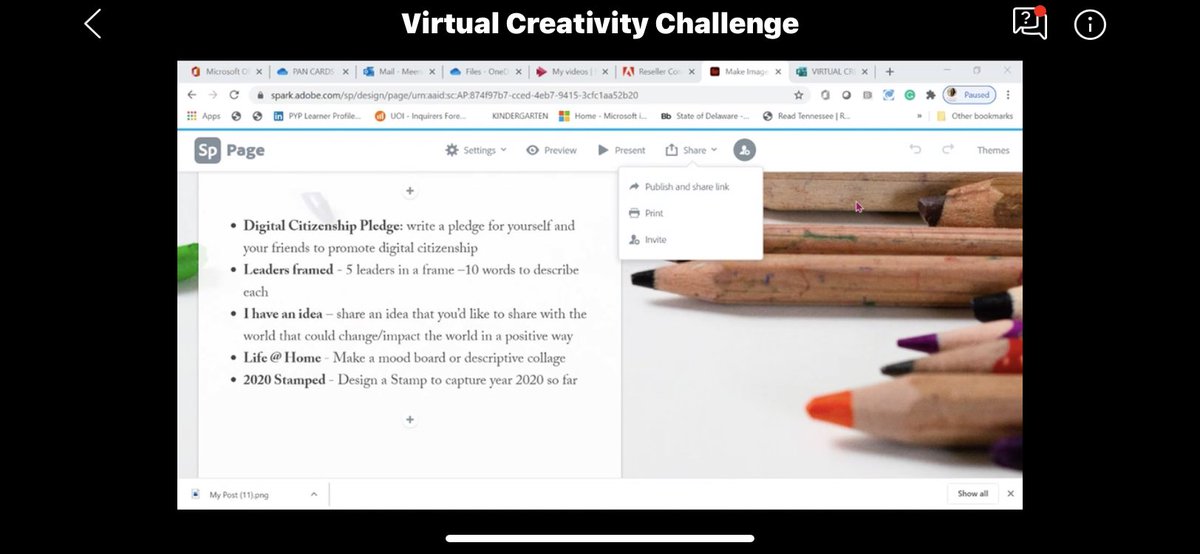Choose Publish and share link

point(679,187)
